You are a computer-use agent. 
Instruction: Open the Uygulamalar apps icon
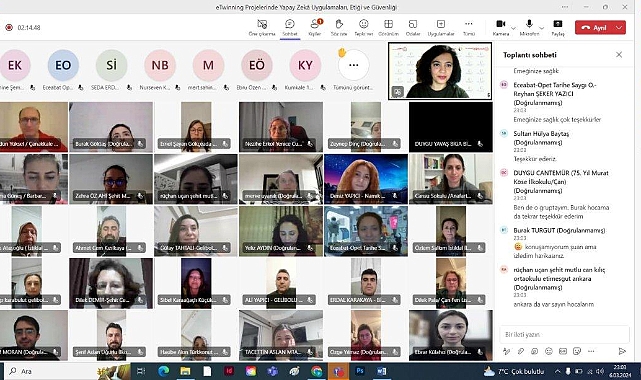point(441,27)
